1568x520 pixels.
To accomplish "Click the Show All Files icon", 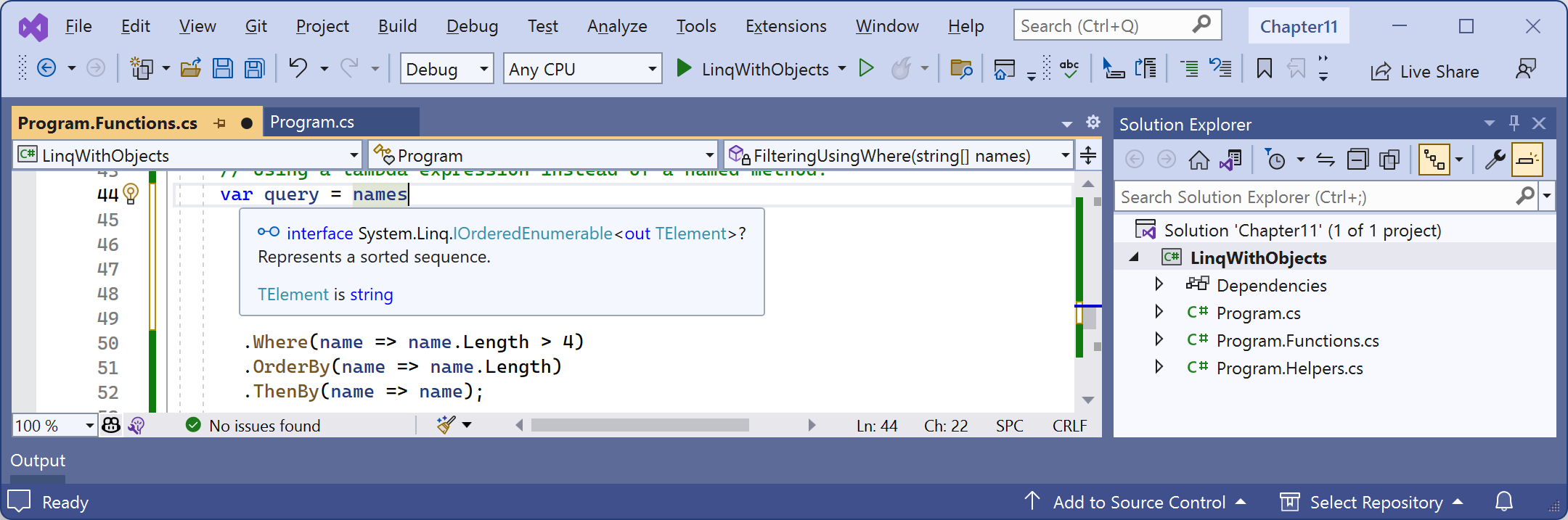I will (1389, 160).
